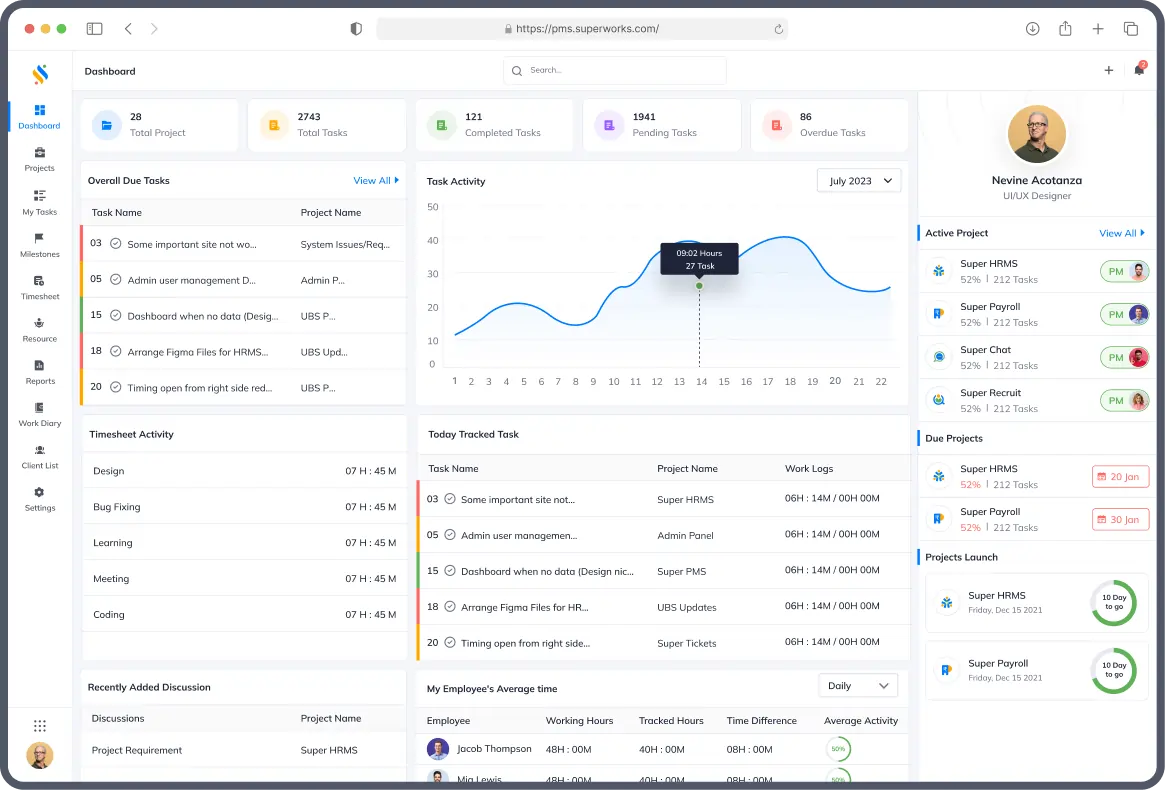Open the Client List section
This screenshot has height=790, width=1165.
tap(39, 457)
